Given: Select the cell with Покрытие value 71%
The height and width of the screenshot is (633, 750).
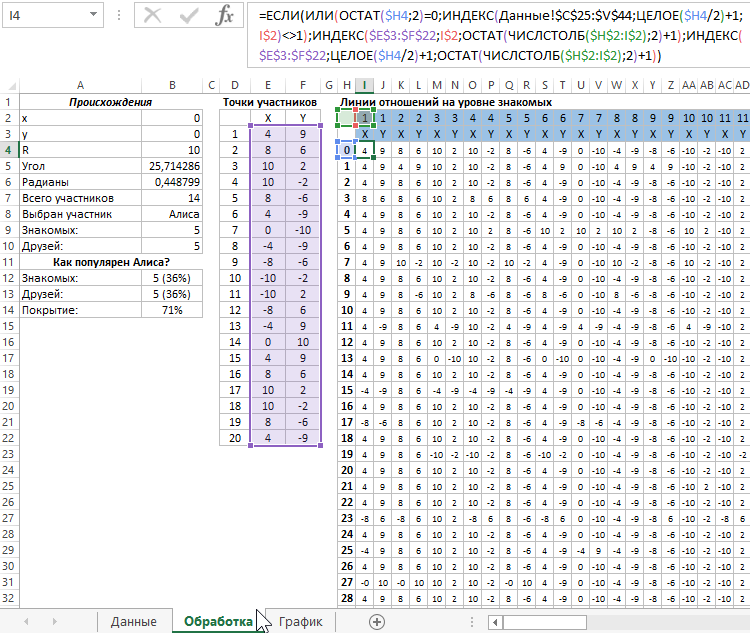Looking at the screenshot, I should (172, 310).
